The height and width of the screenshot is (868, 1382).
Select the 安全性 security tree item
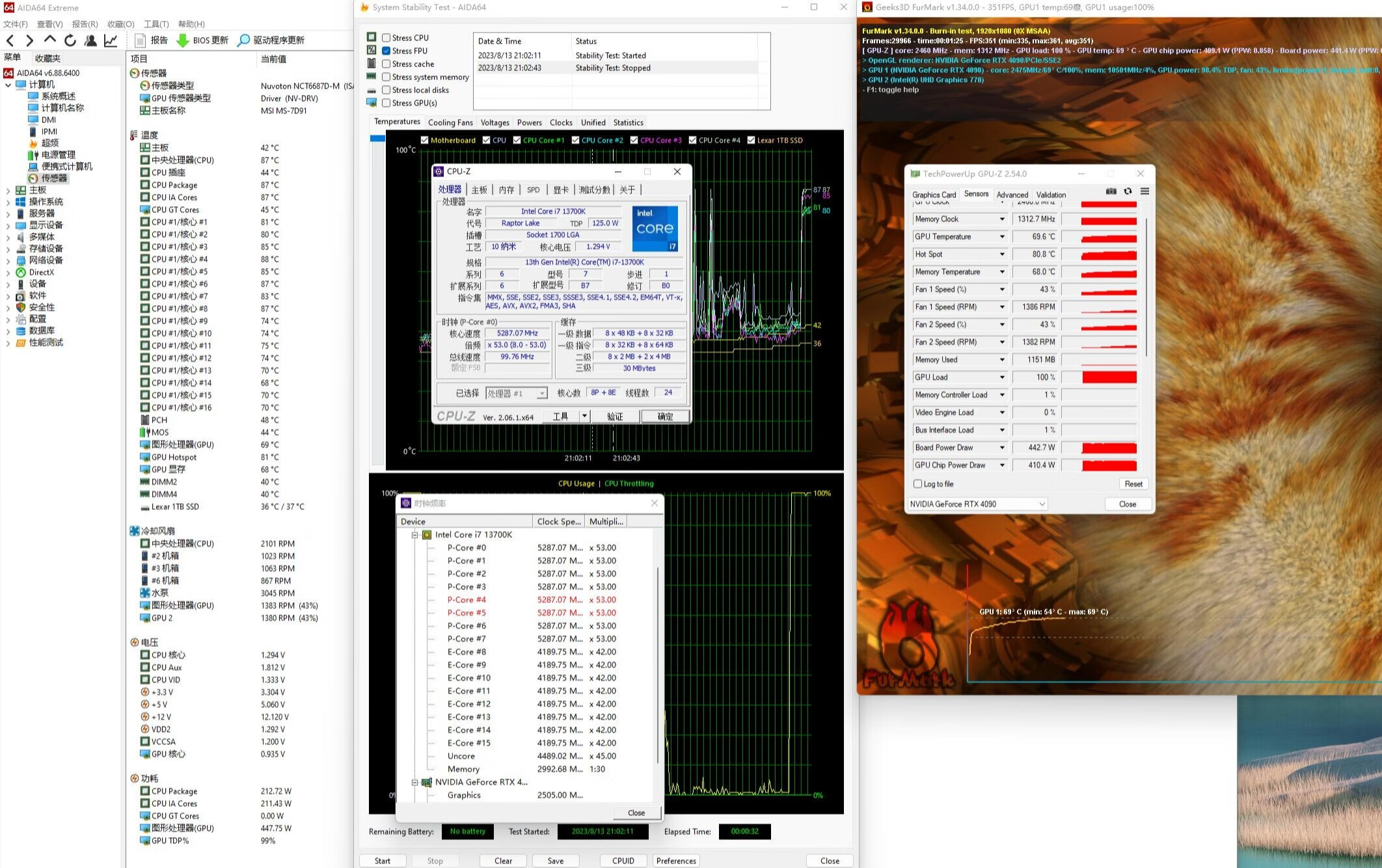pyautogui.click(x=35, y=308)
